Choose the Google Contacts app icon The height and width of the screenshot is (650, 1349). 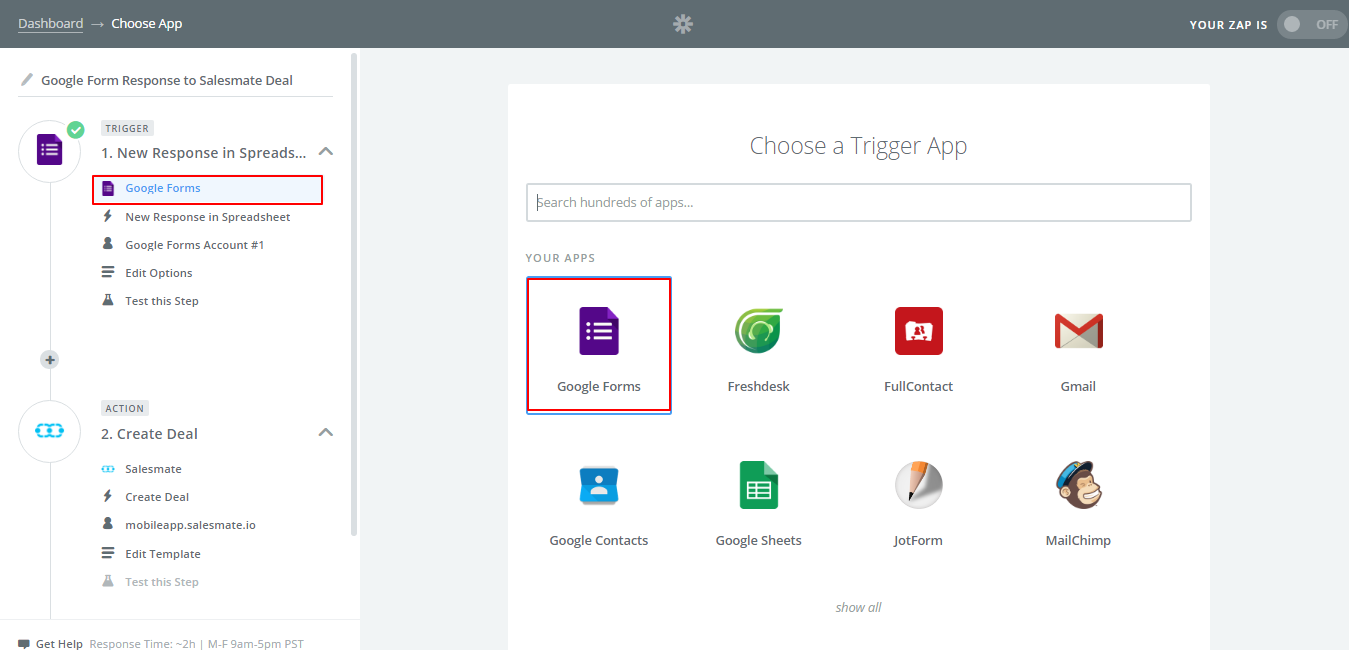599,485
